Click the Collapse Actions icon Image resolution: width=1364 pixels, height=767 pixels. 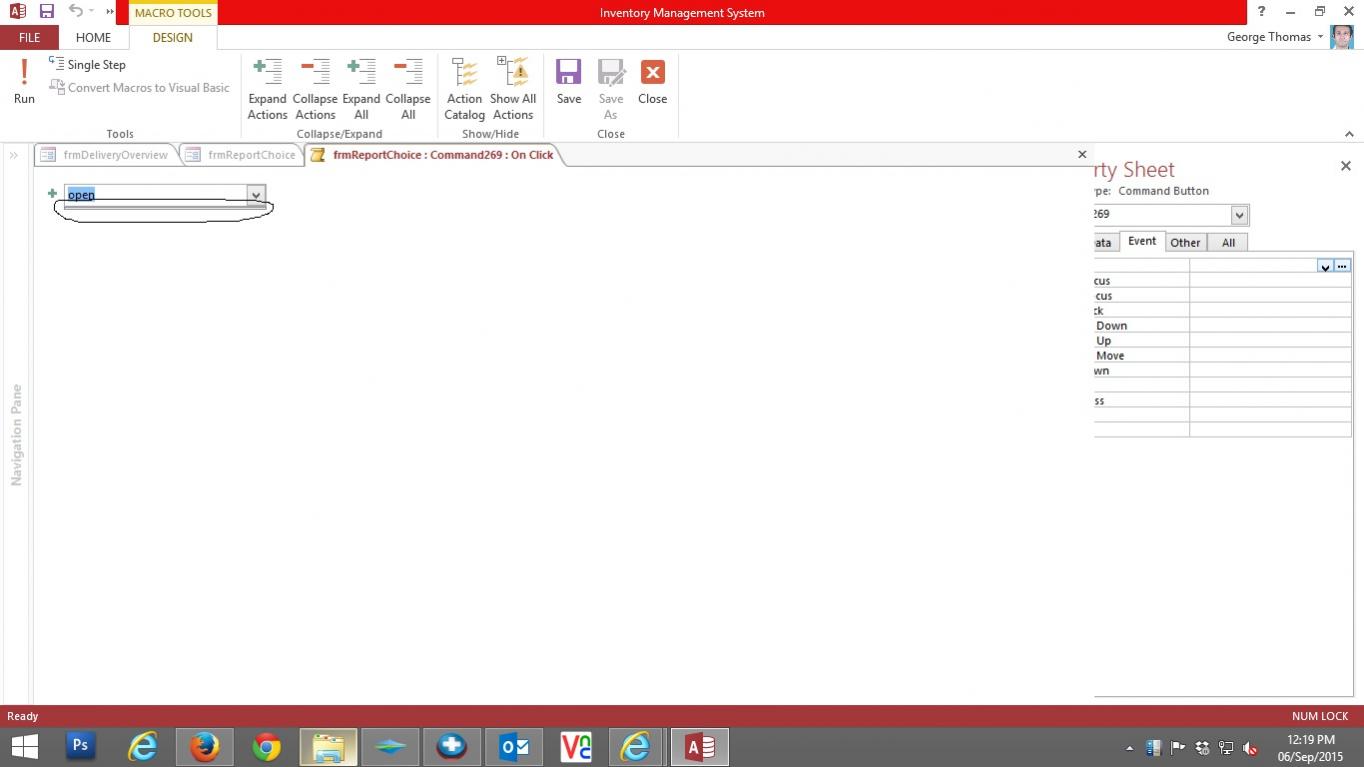314,88
